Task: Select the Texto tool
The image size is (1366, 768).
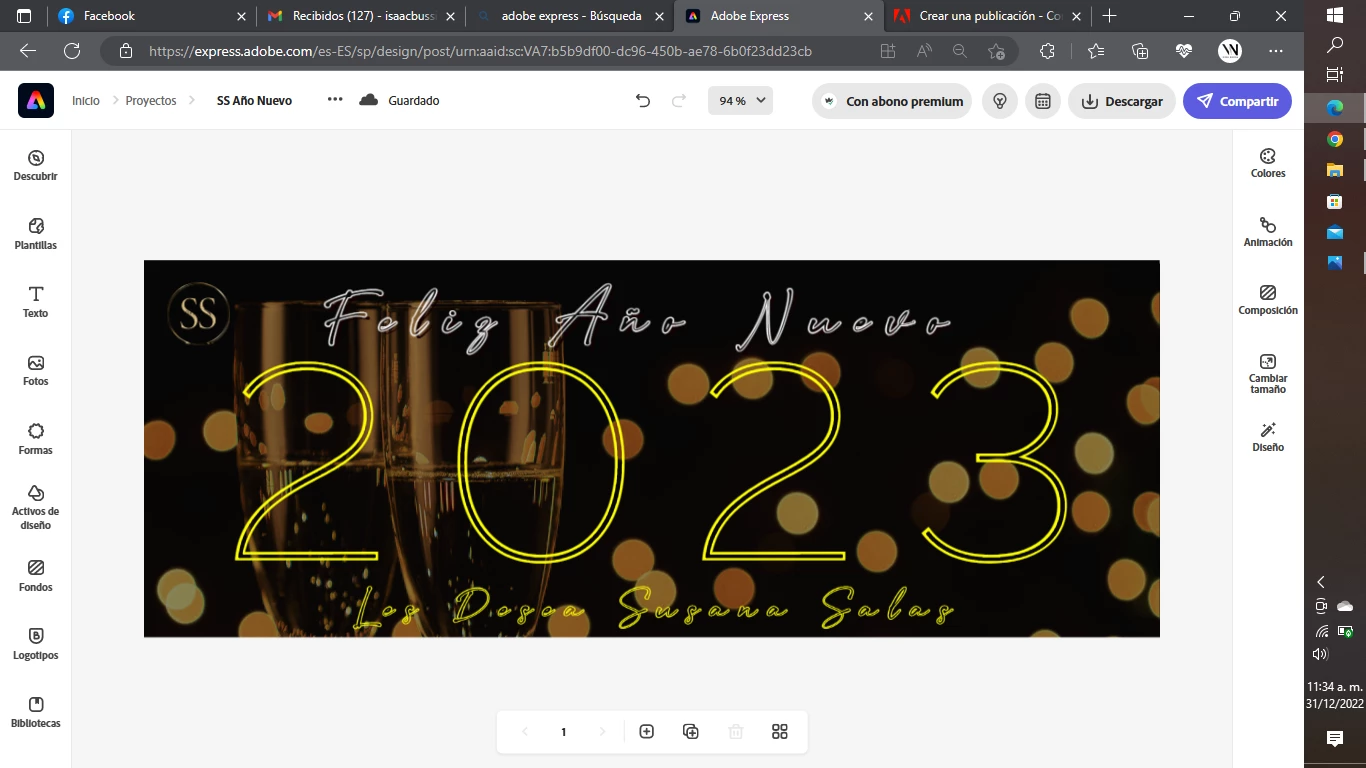Action: (36, 302)
